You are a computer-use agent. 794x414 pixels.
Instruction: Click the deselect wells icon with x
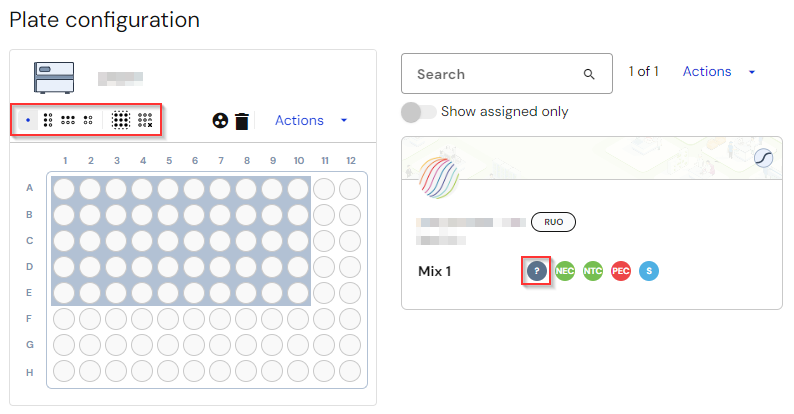click(145, 120)
